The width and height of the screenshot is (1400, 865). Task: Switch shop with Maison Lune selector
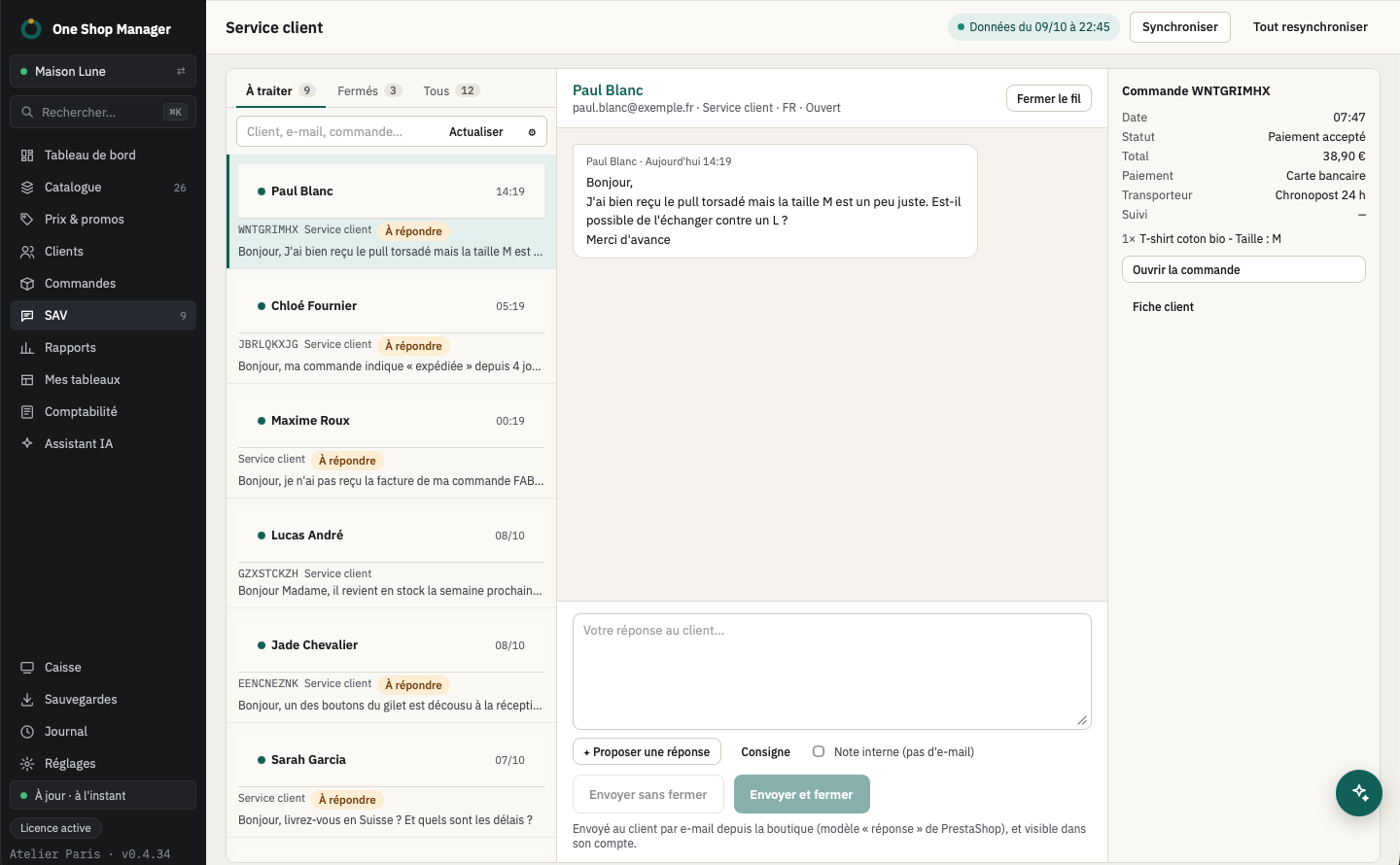pos(103,71)
